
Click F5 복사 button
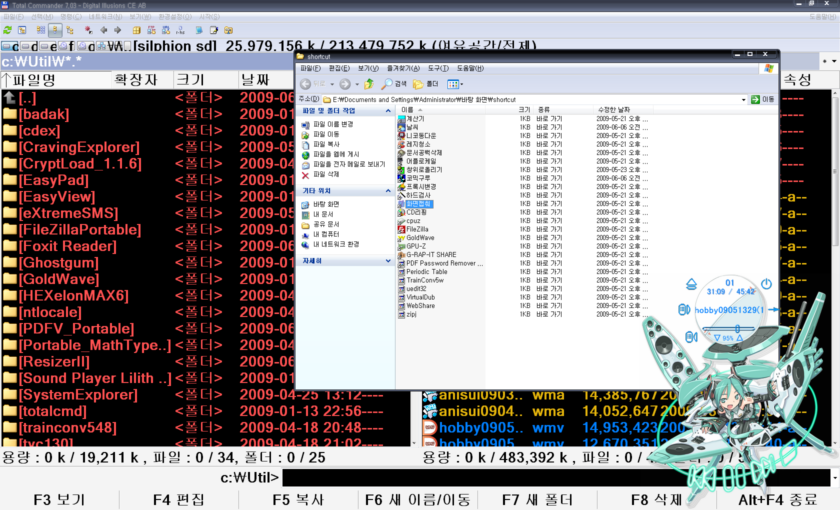[298, 500]
